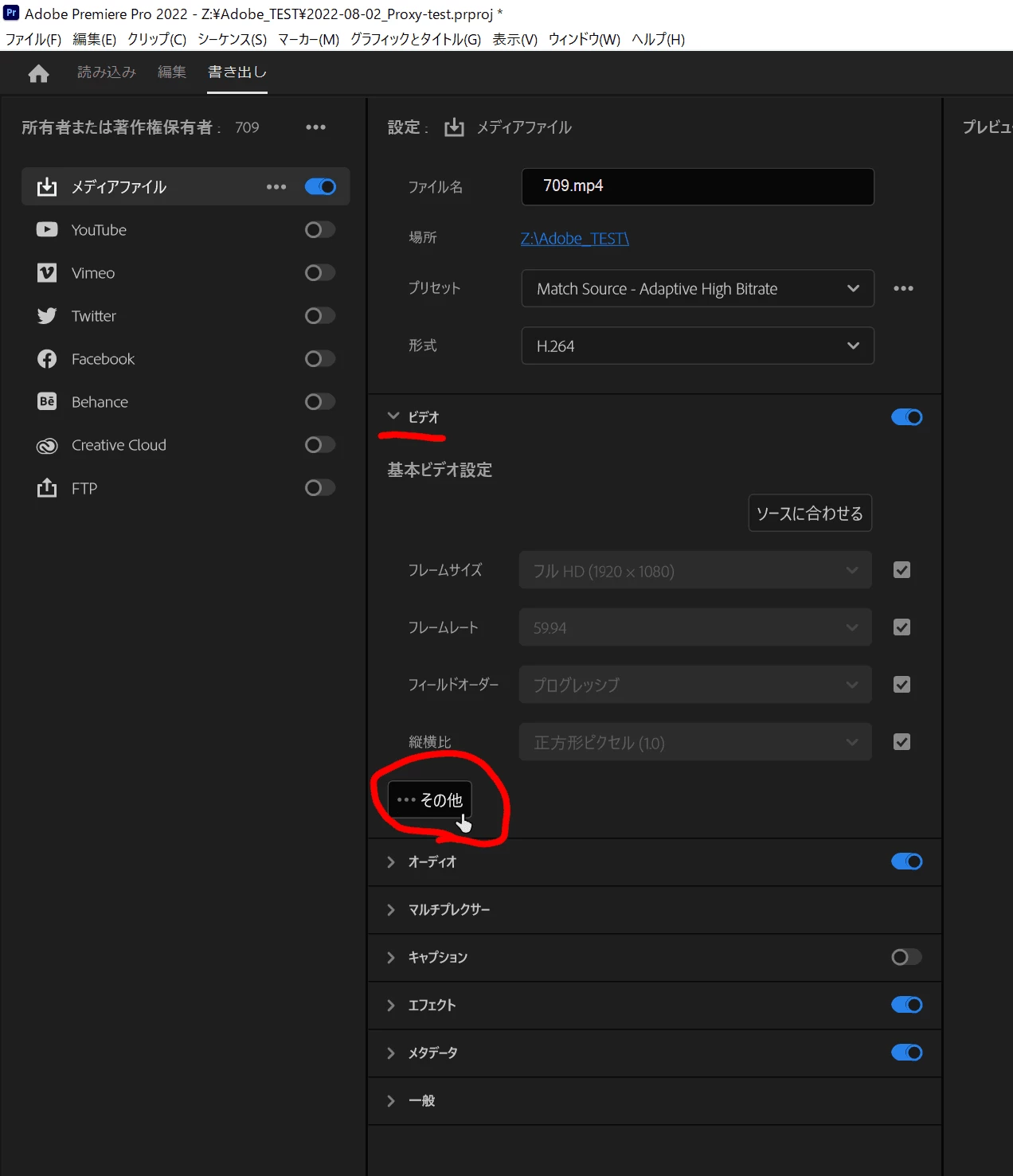Open the ヘルプ(H) menu
Screen dimensions: 1013x1176
point(658,39)
